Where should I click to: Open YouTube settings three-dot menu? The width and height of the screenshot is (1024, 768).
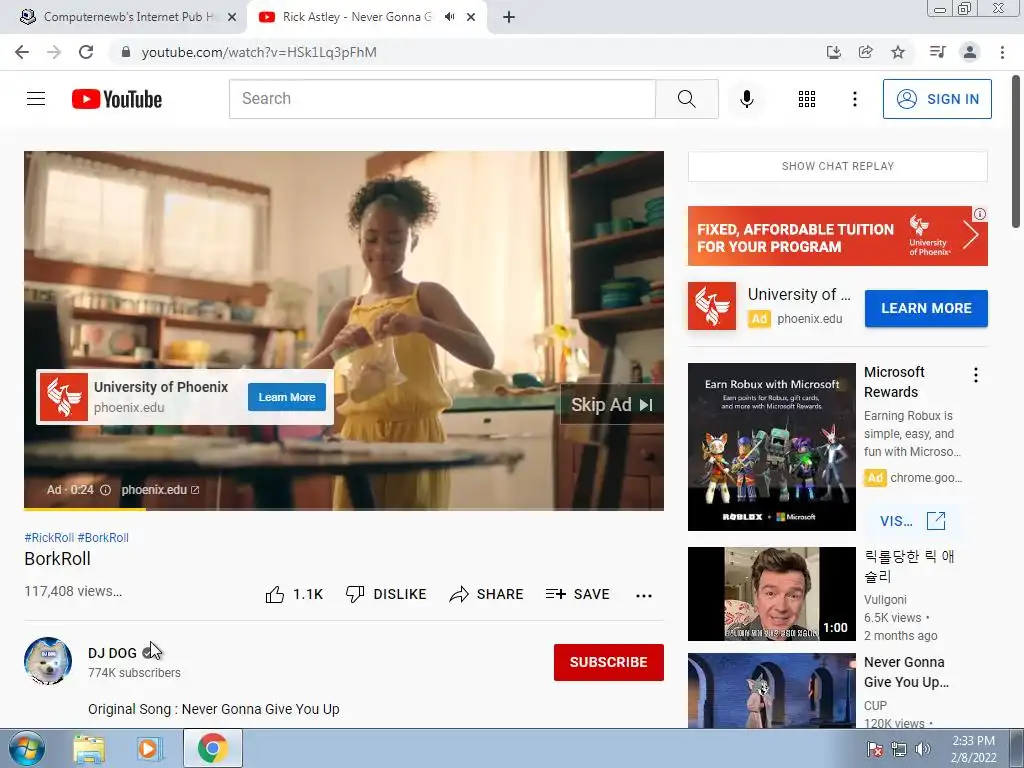tap(854, 99)
